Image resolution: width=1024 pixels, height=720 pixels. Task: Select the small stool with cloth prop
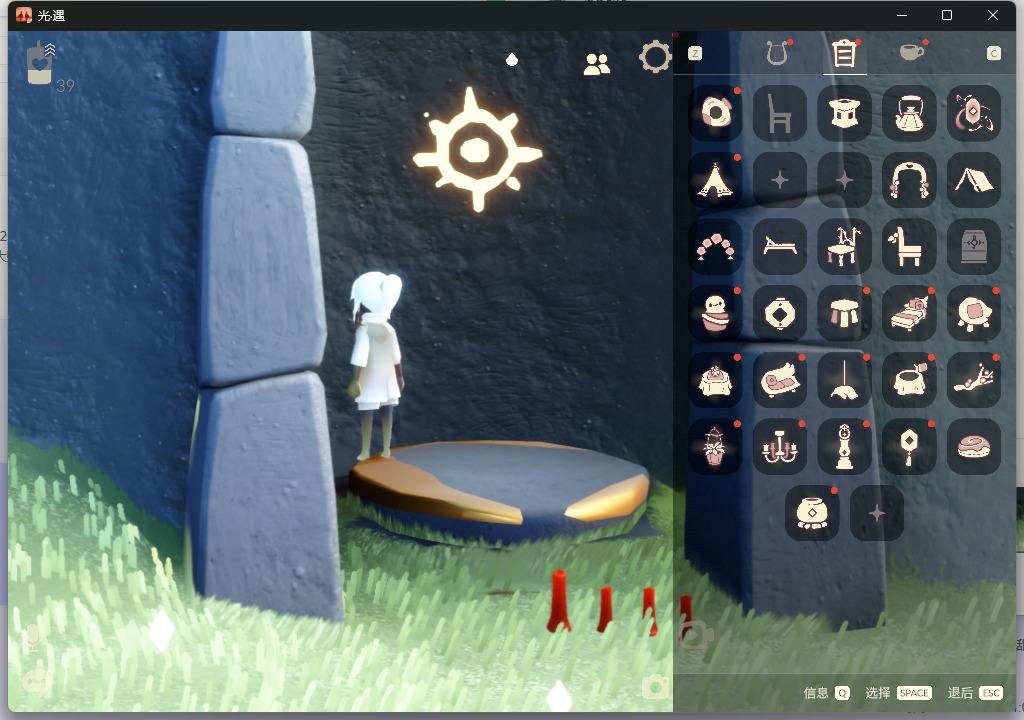pyautogui.click(x=844, y=313)
